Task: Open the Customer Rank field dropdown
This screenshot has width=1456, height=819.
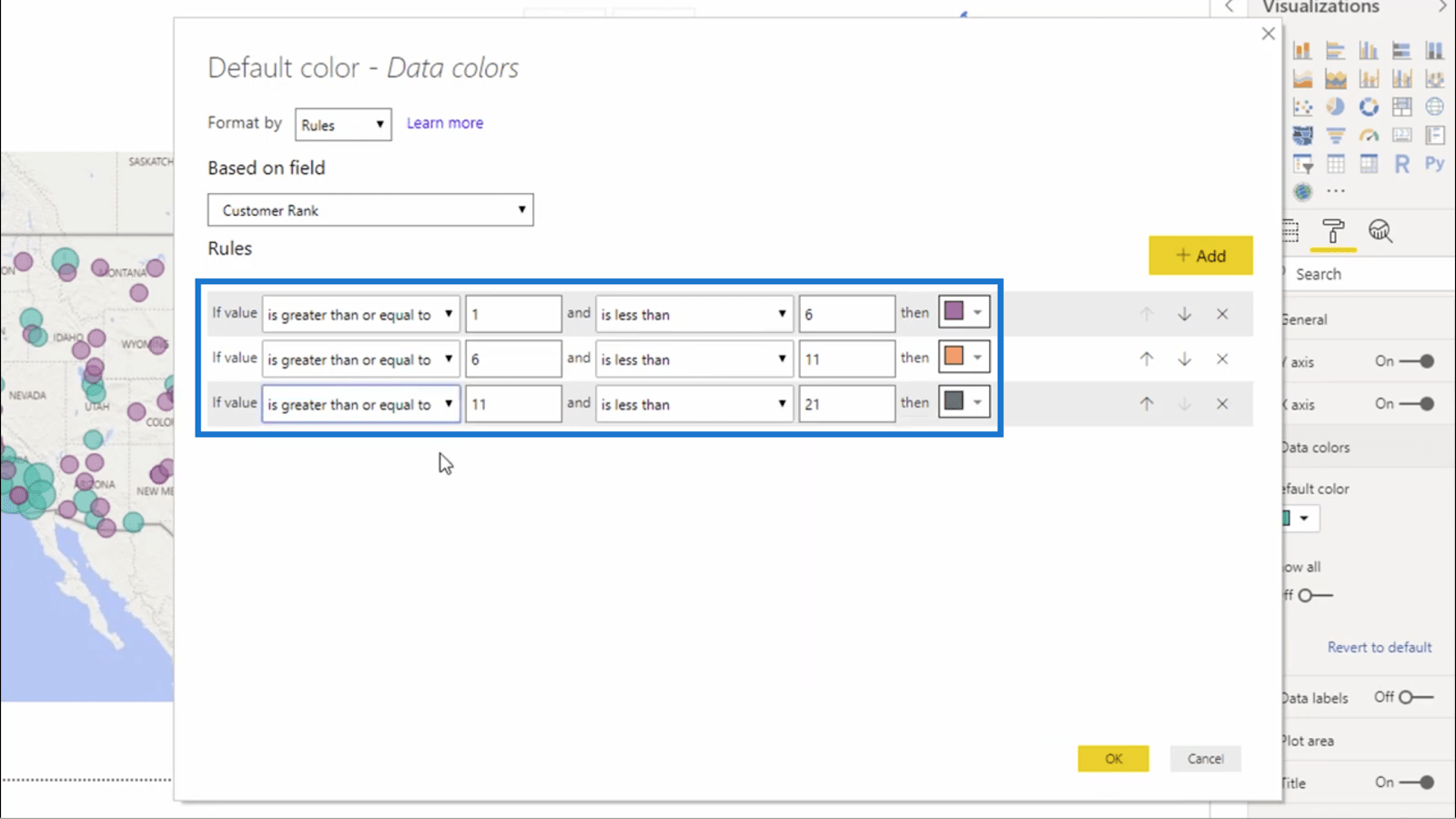Action: click(370, 210)
